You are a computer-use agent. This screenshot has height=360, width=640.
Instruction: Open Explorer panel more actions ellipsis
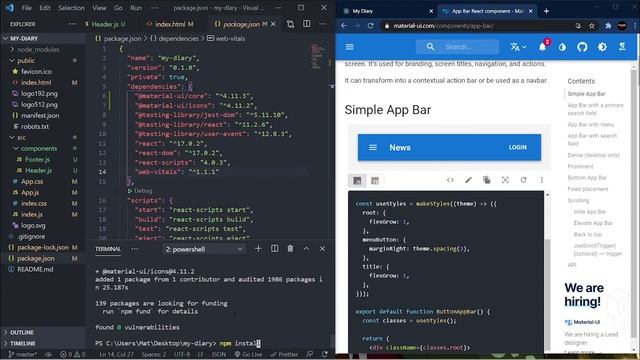tap(72, 24)
